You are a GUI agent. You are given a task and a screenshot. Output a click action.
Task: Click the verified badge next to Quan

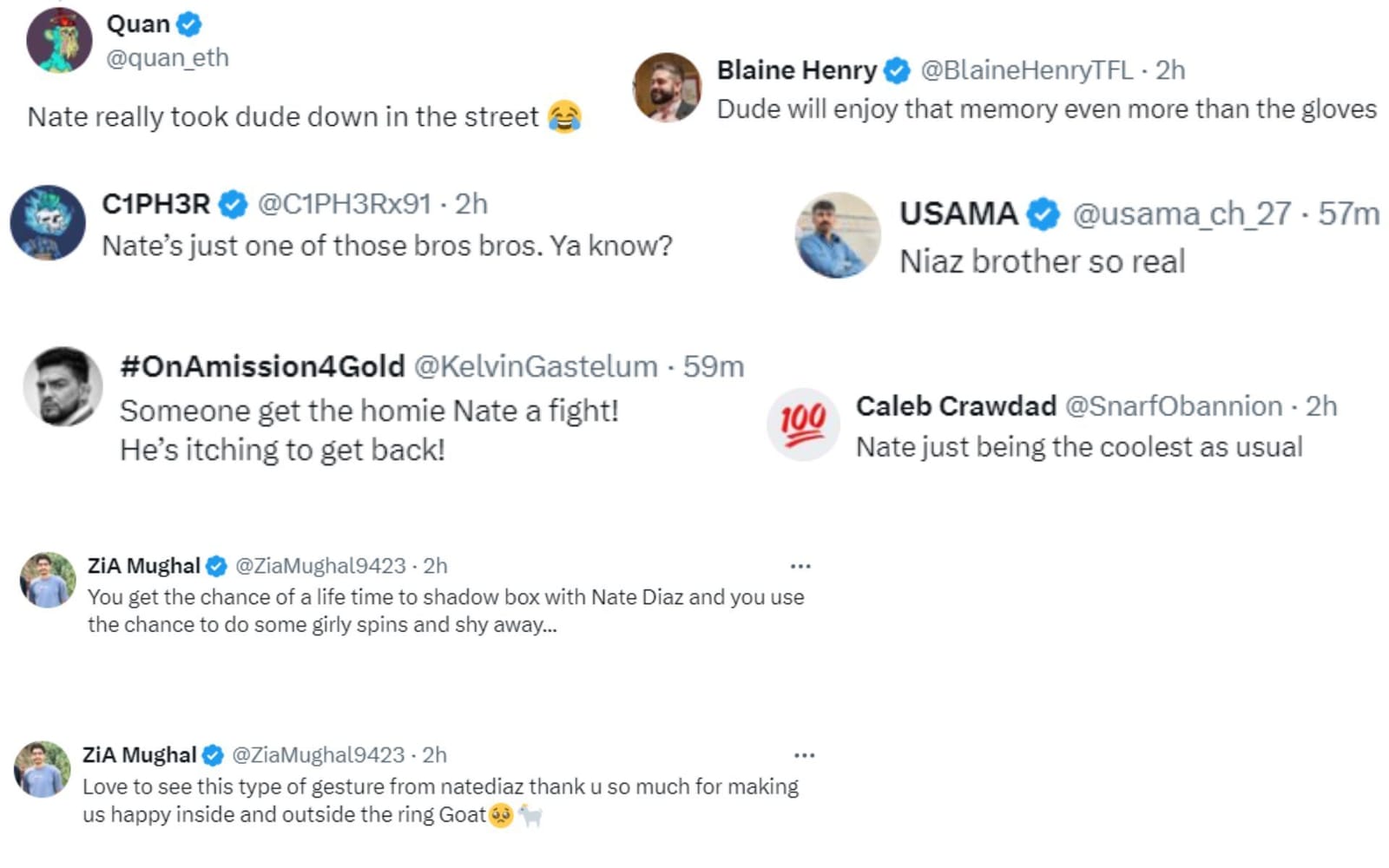[189, 24]
